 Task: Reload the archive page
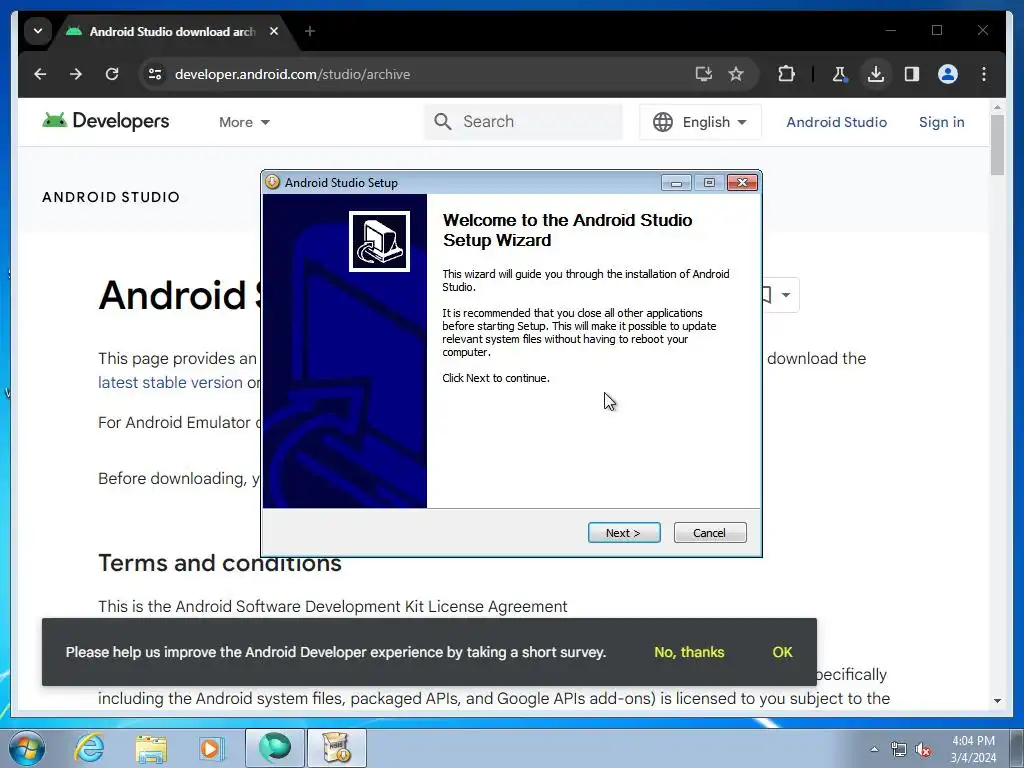pos(112,74)
